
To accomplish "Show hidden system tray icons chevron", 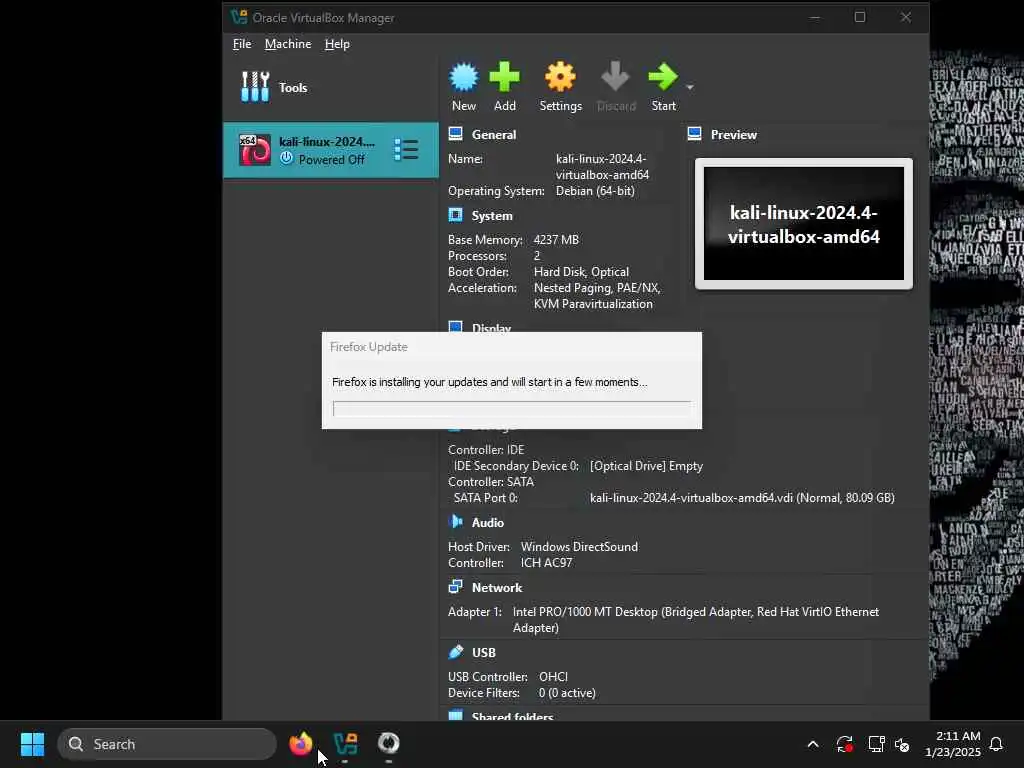I will point(813,744).
